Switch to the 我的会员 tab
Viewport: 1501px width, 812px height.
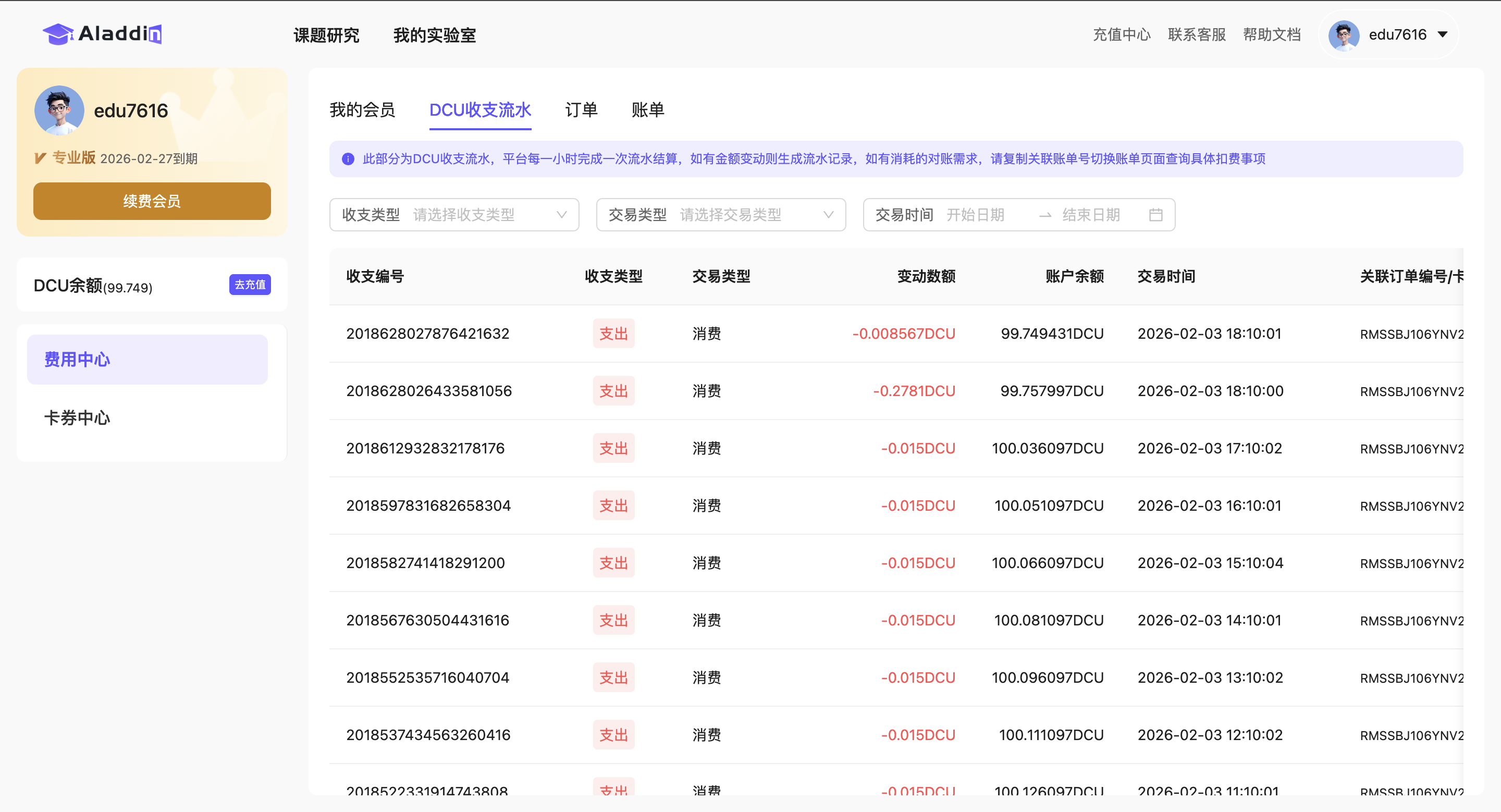pos(362,110)
